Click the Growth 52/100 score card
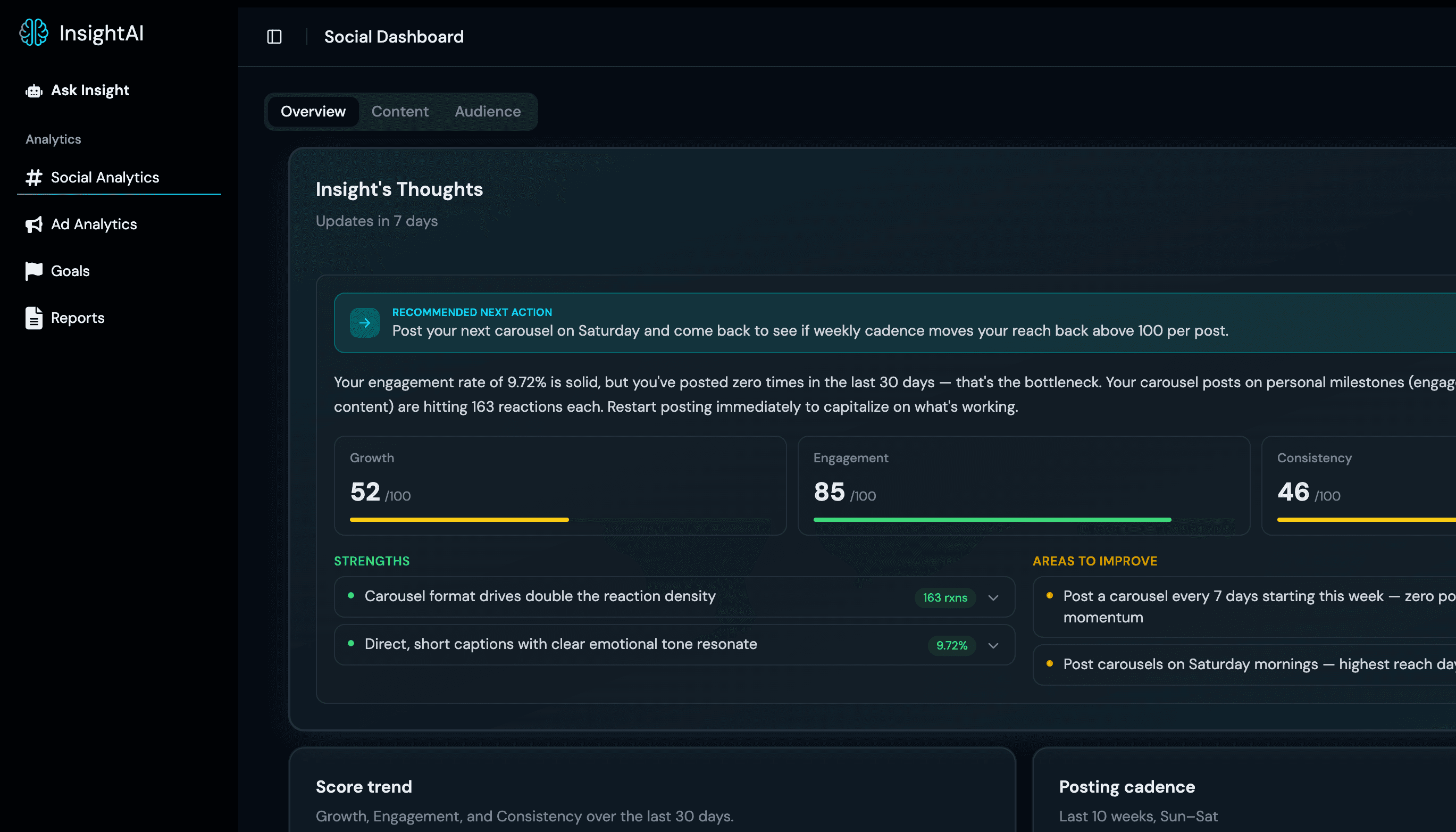This screenshot has height=832, width=1456. (560, 486)
